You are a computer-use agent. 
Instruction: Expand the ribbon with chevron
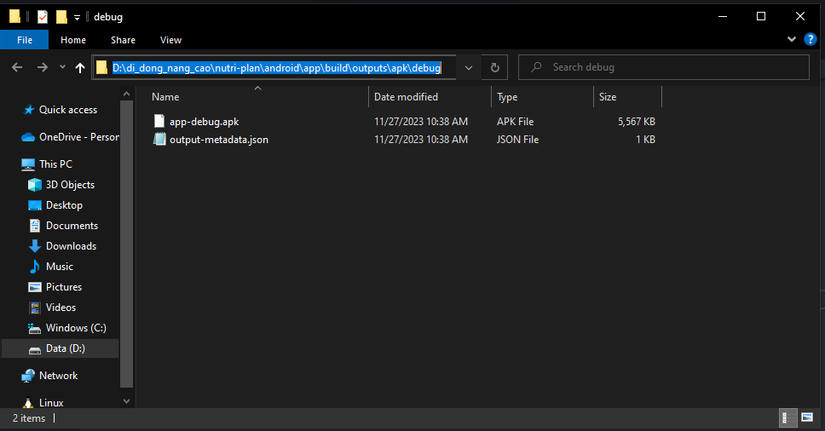coord(791,39)
